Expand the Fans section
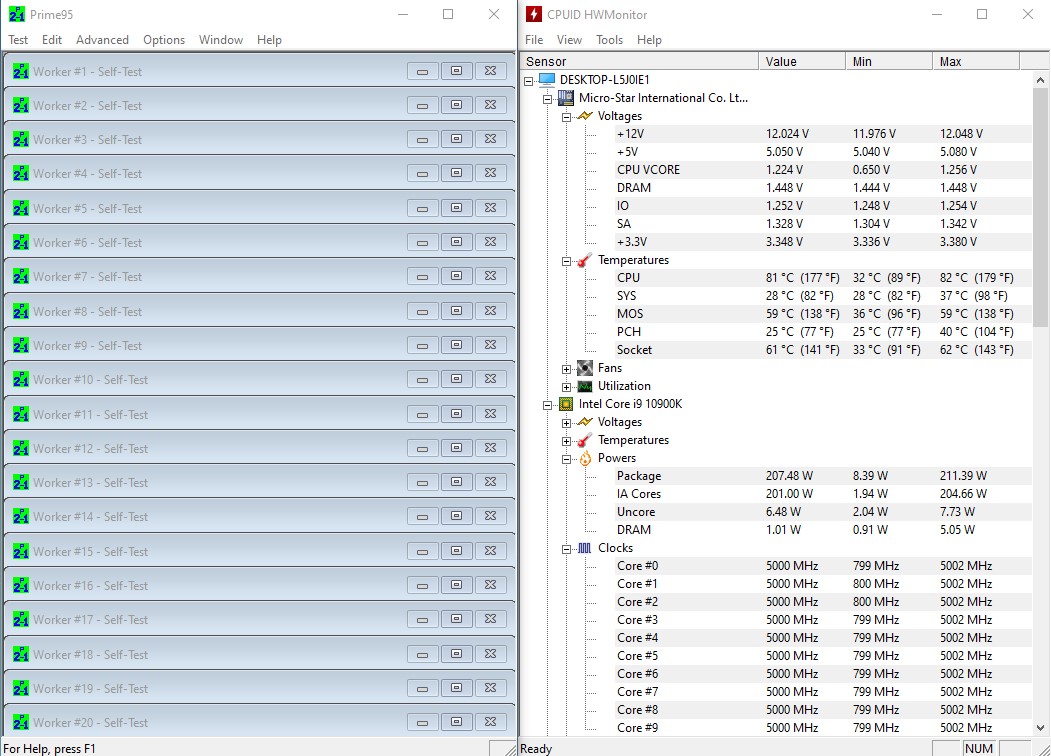The image size is (1051, 756). click(x=566, y=369)
